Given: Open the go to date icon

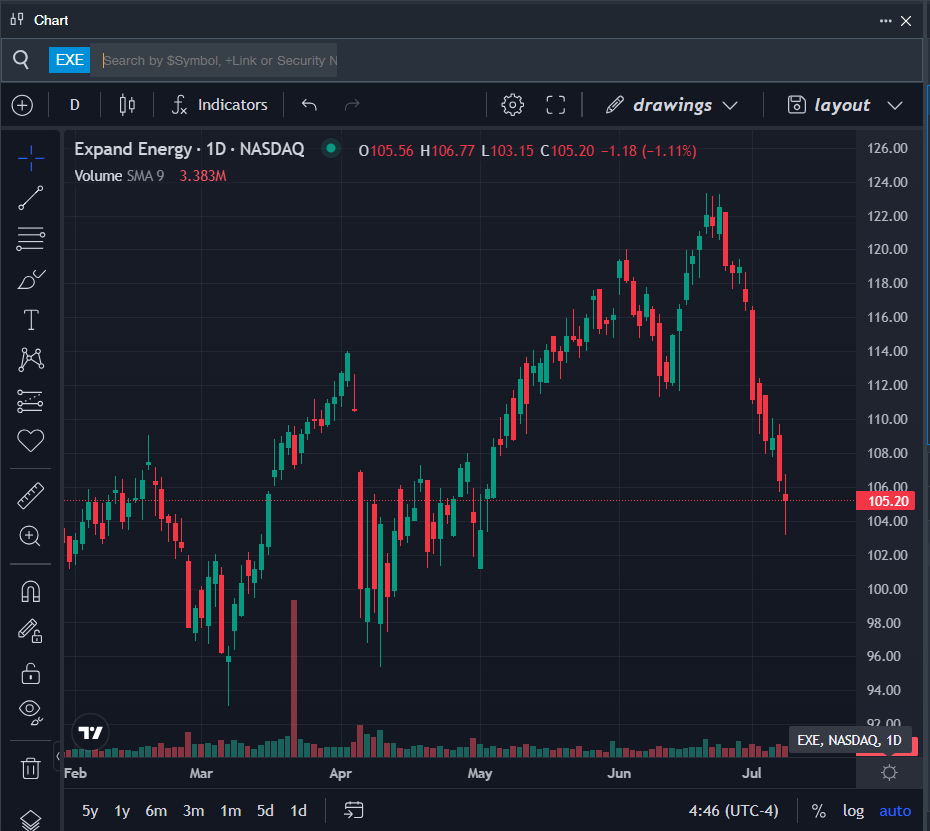Looking at the screenshot, I should click(354, 810).
